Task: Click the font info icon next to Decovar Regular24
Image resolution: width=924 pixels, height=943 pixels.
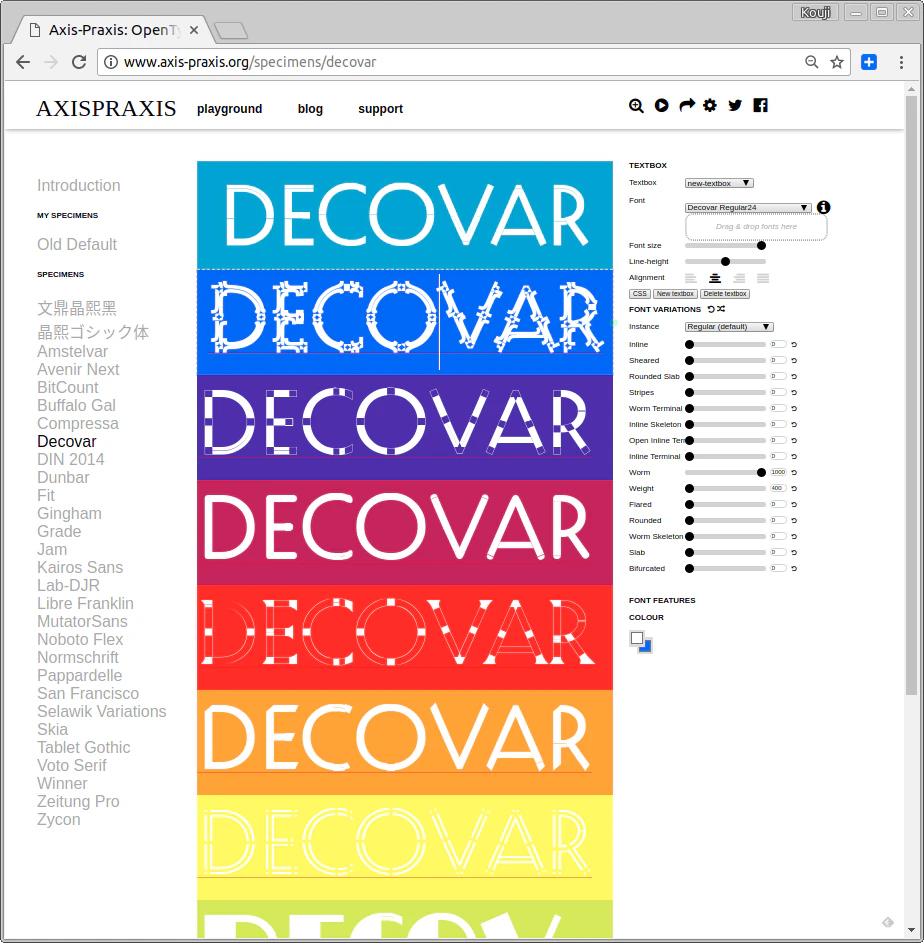Action: [824, 207]
